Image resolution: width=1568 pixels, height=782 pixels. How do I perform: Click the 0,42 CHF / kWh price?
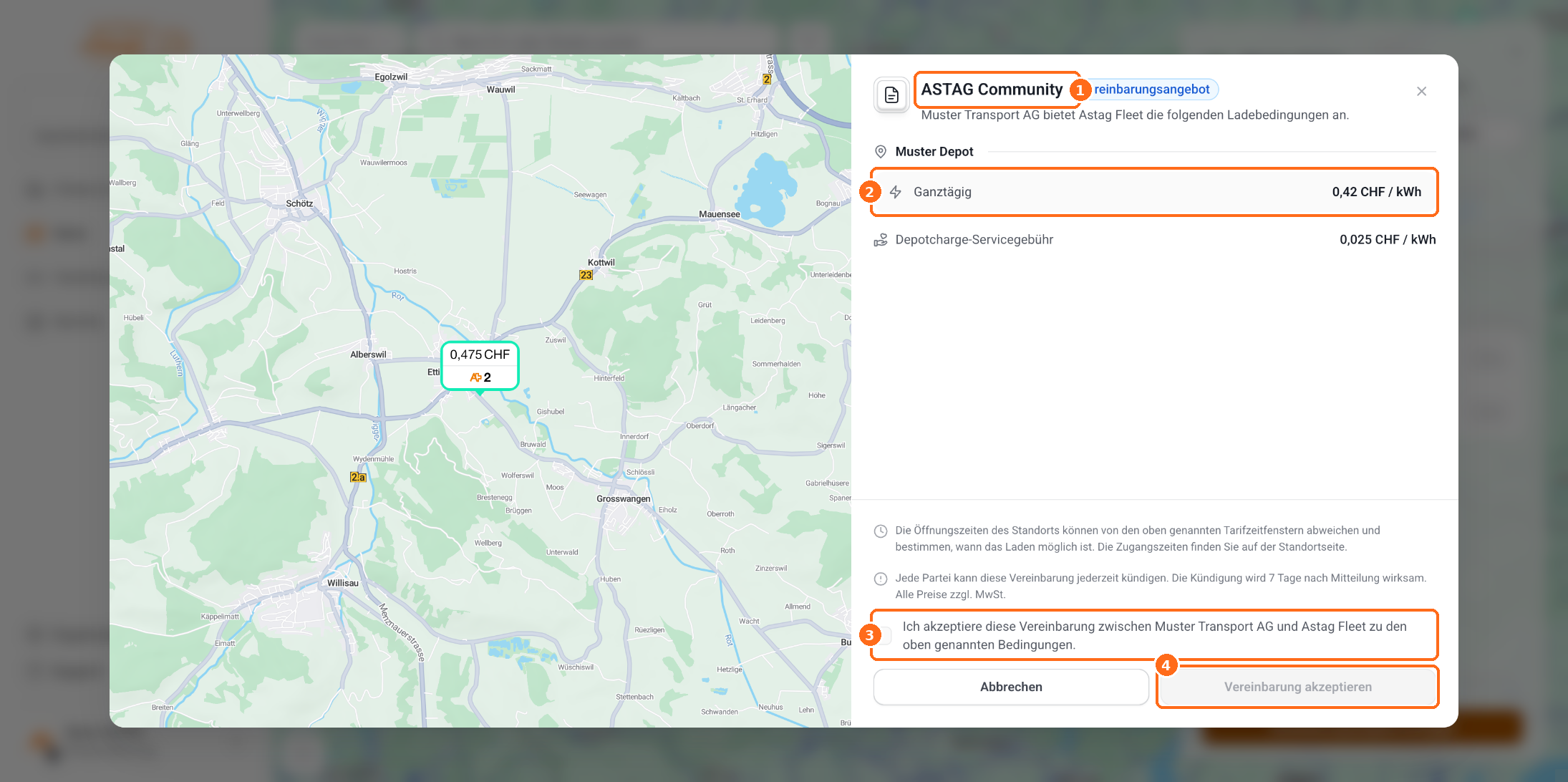1376,192
